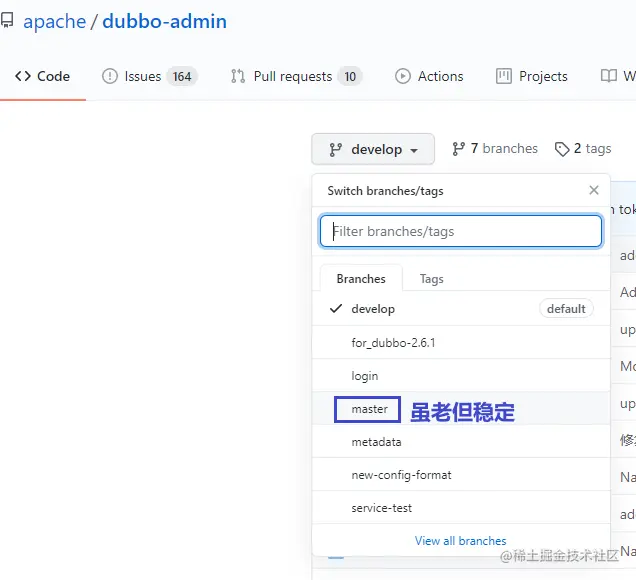Image resolution: width=636 pixels, height=580 pixels.
Task: Focus the Filter branches/tags input
Action: point(461,231)
